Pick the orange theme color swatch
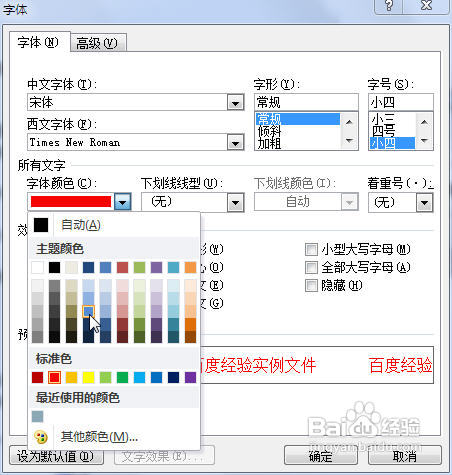 point(190,267)
